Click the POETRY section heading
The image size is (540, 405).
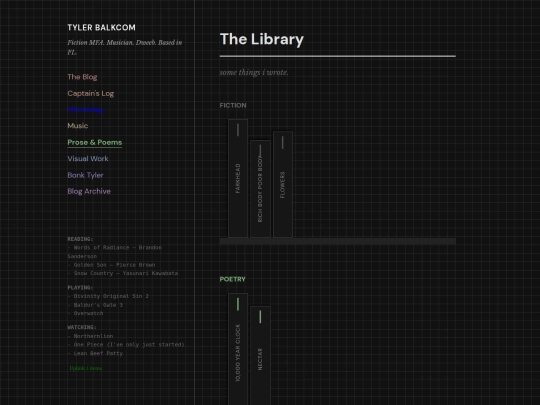tap(233, 279)
